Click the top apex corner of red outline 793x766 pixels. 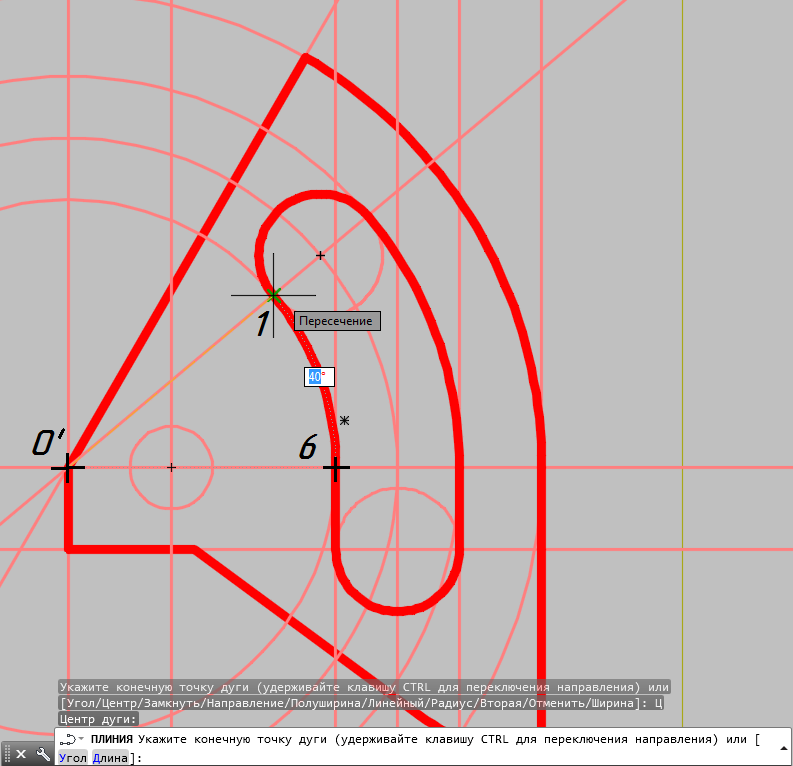tap(306, 58)
